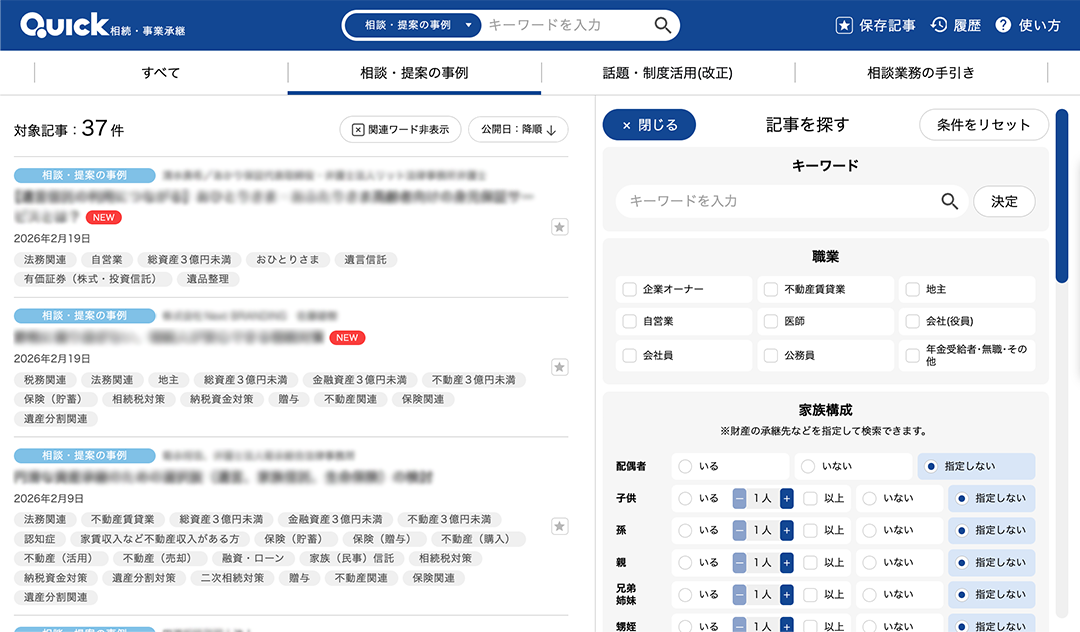Click the search magnifier in header bar
This screenshot has width=1080, height=632.
coord(662,25)
